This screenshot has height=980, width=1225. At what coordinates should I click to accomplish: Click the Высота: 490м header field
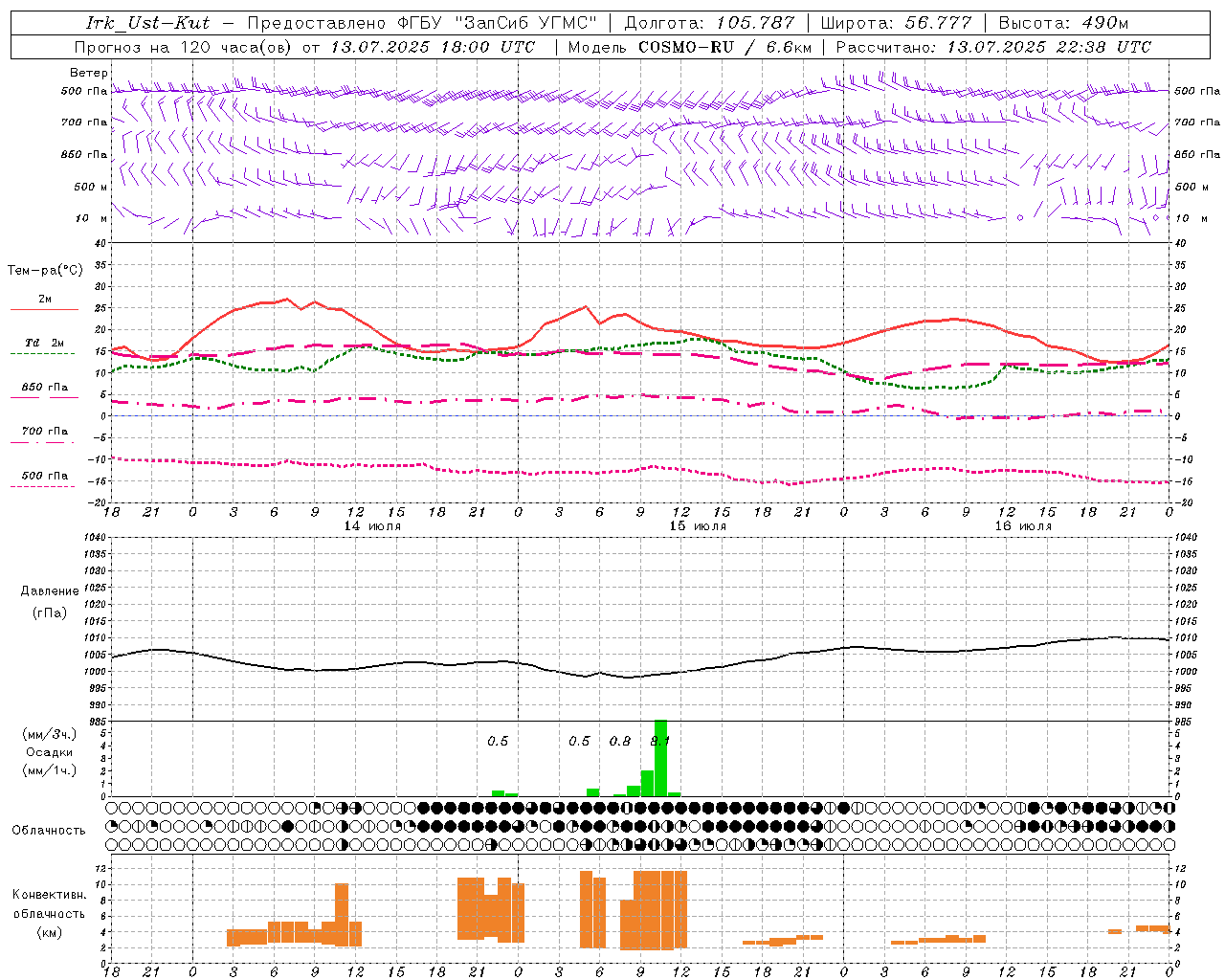[1063, 23]
